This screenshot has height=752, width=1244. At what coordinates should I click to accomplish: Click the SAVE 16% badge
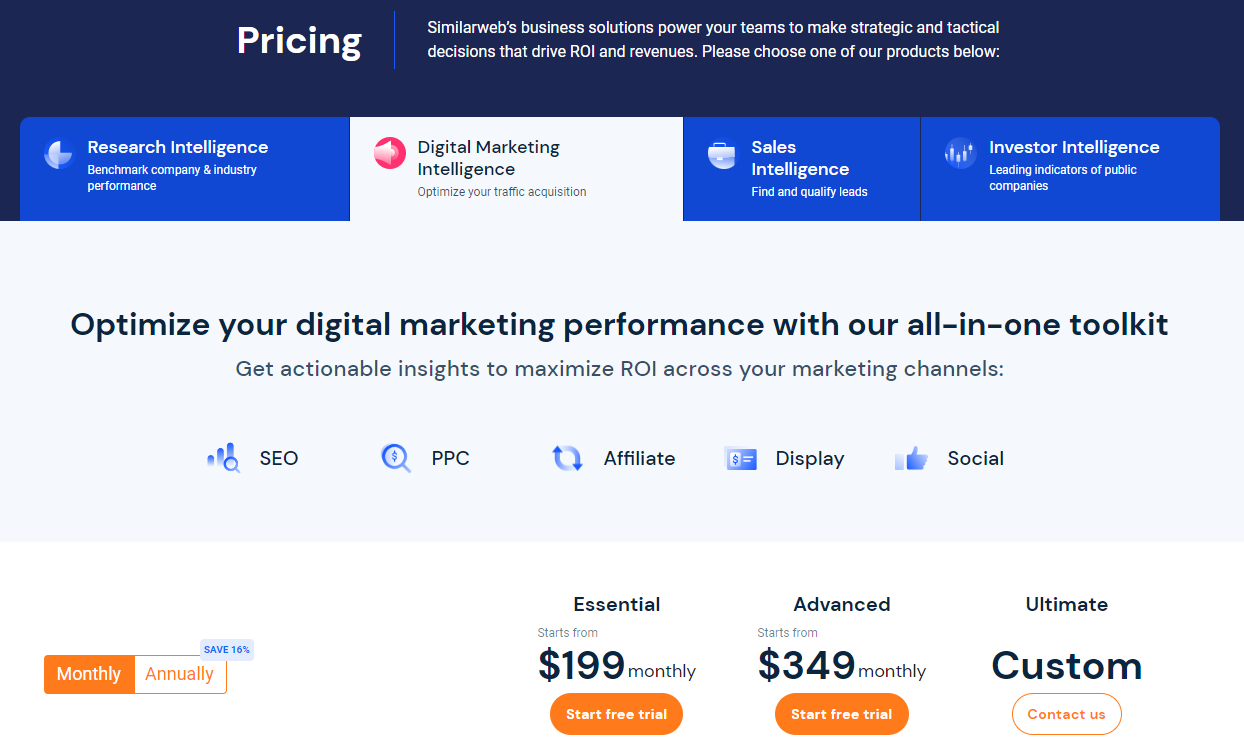point(227,649)
